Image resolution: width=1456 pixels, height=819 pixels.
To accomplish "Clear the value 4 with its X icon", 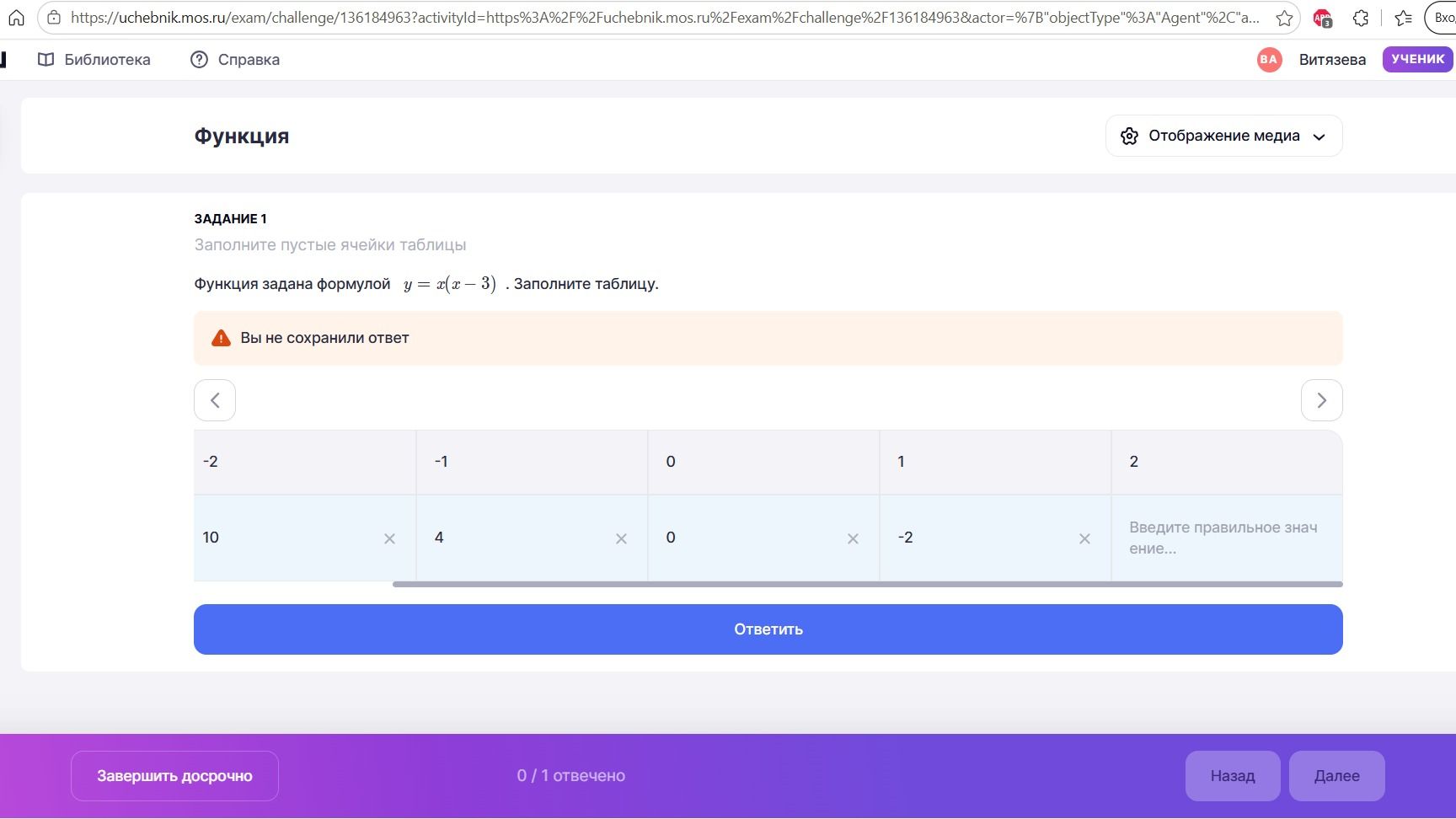I will (621, 538).
